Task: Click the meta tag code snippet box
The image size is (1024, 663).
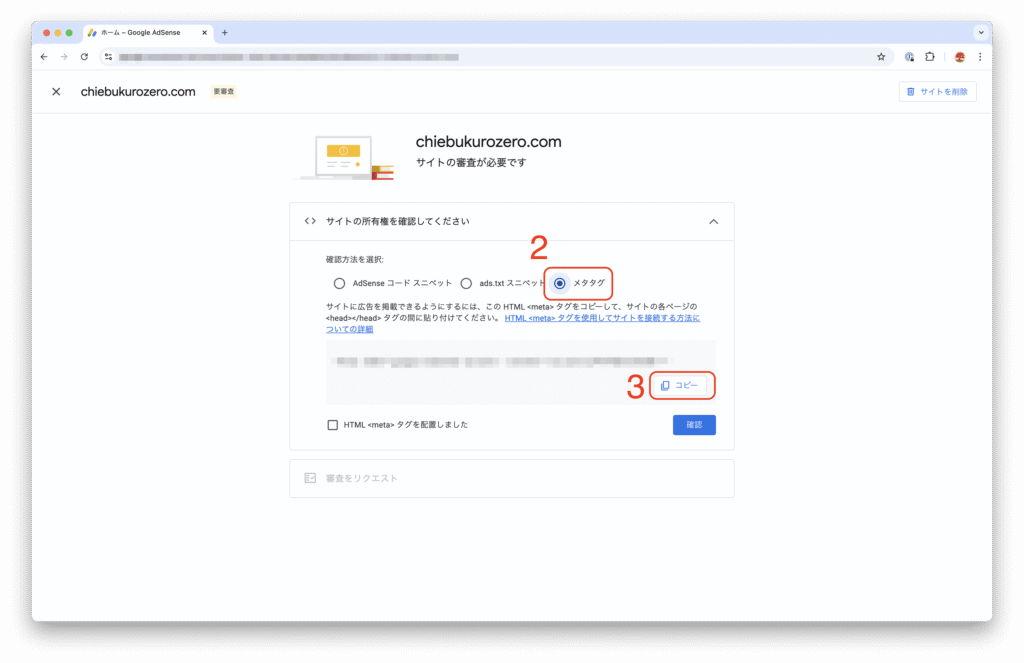Action: tap(520, 372)
